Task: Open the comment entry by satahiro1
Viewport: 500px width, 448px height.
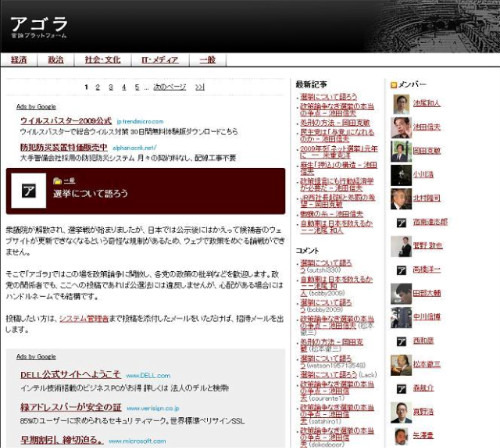Action: (x=337, y=414)
